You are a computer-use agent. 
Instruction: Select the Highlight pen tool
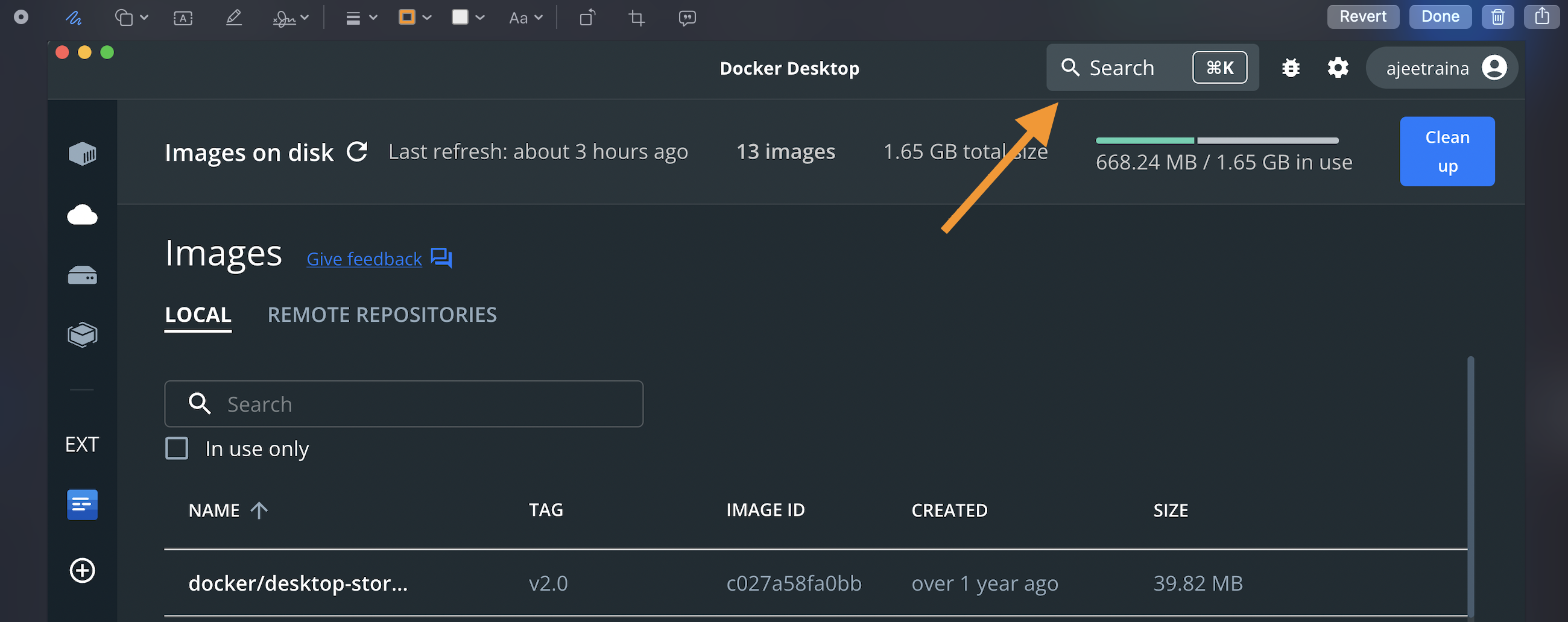234,17
